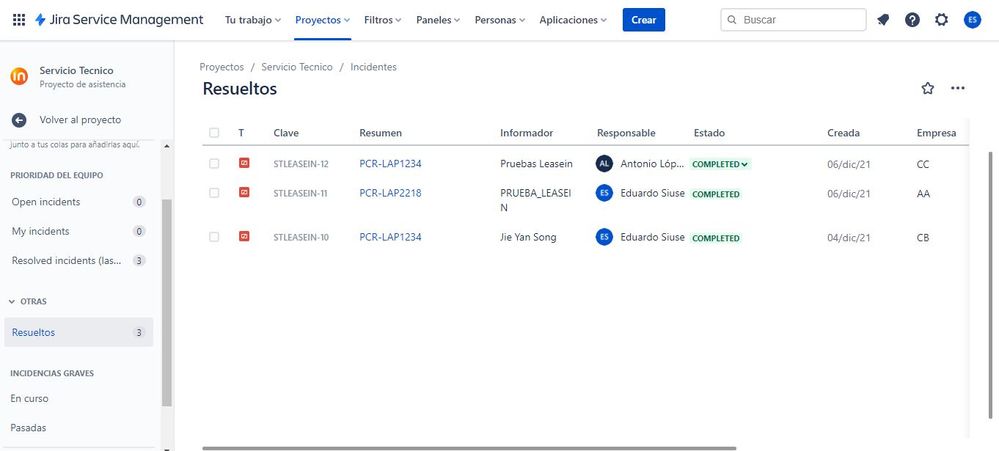Click the horizontal scrollbar under the table
The image size is (999, 451).
470,448
